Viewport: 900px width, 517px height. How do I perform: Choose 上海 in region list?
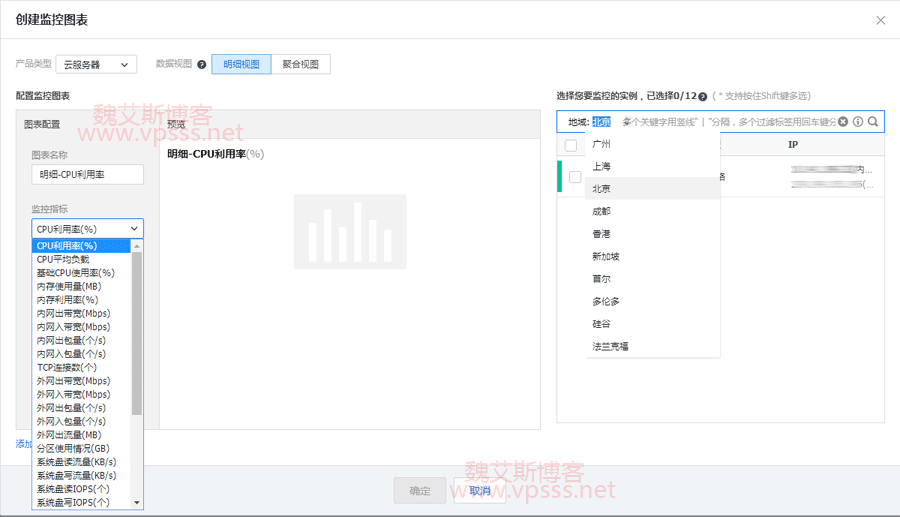tap(602, 167)
